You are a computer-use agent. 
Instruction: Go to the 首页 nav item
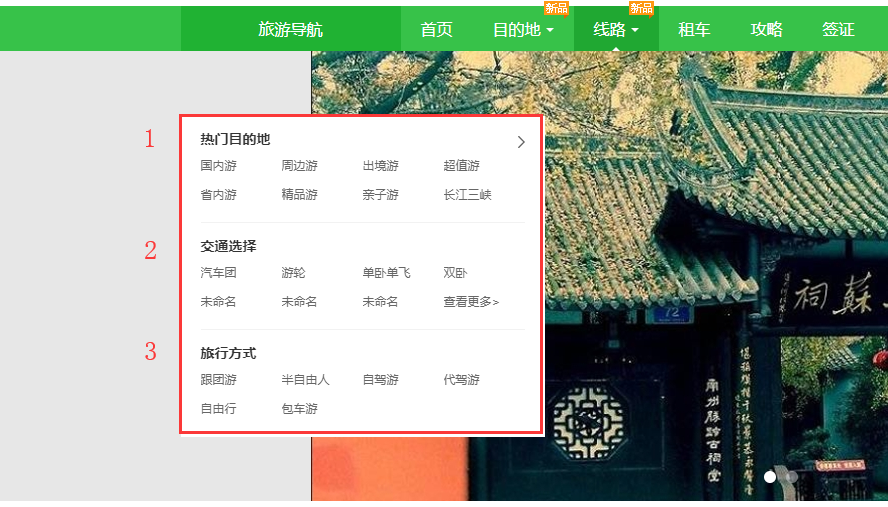pos(436,30)
